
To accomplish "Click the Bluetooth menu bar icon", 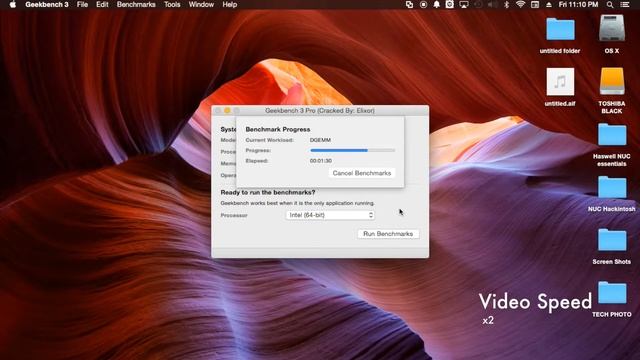I will [507, 4].
